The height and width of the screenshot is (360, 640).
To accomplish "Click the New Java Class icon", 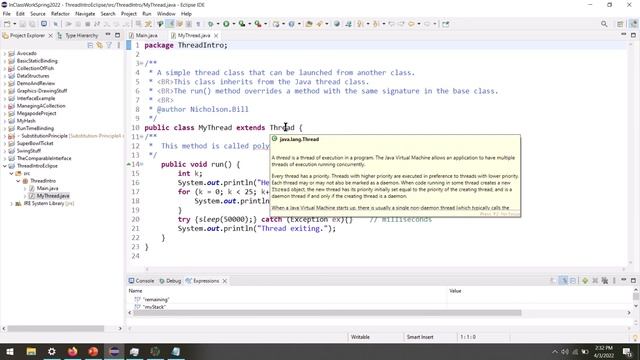I will 291,24.
